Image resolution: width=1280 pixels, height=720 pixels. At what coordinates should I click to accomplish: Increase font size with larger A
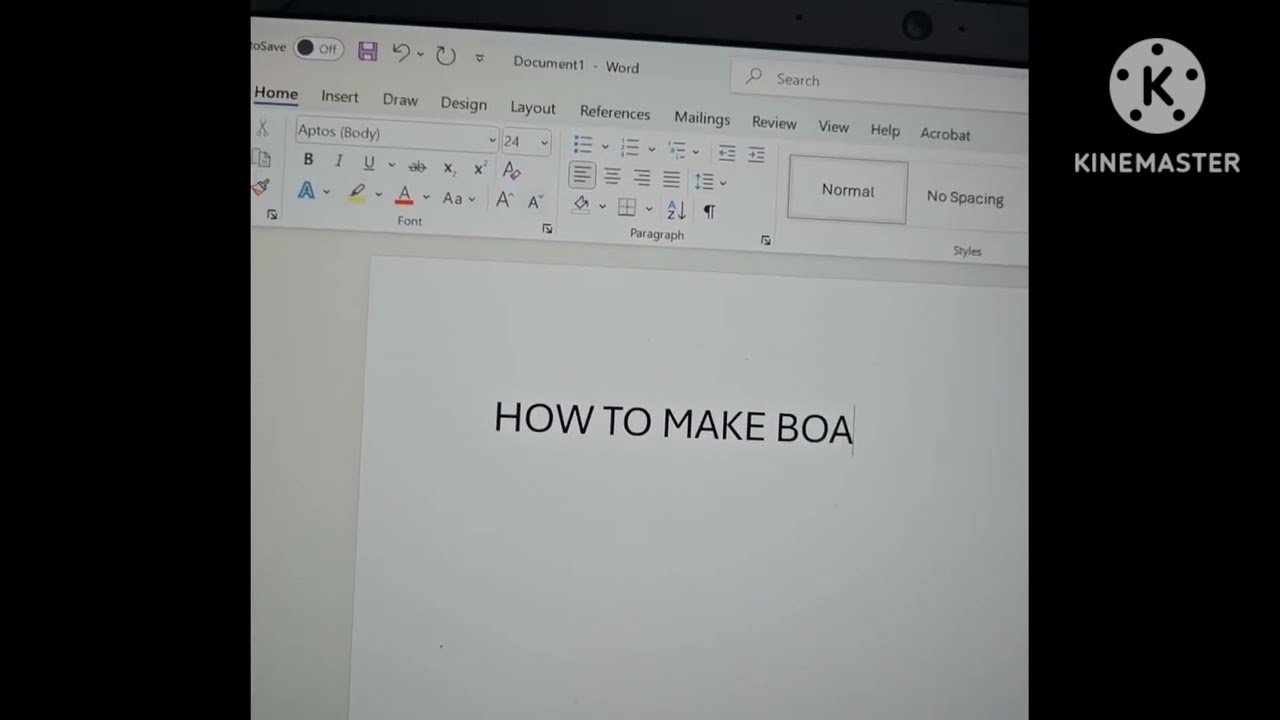tap(504, 200)
